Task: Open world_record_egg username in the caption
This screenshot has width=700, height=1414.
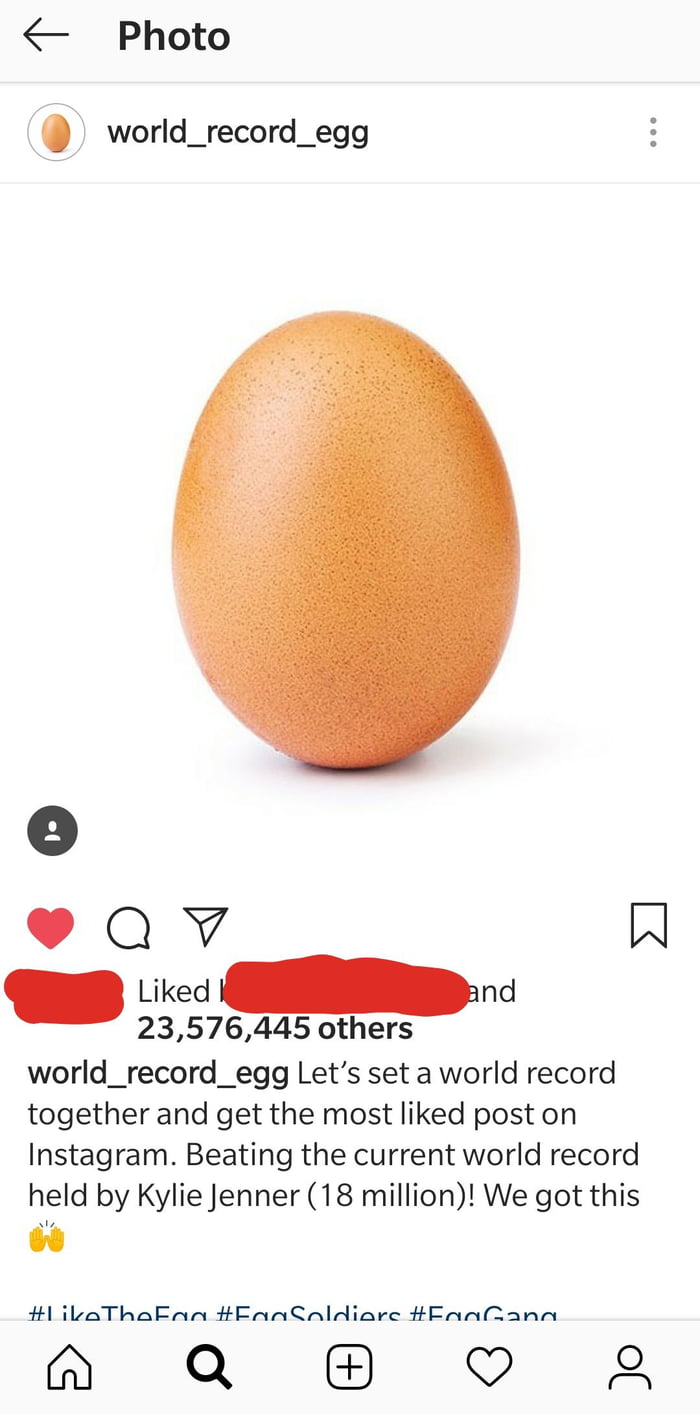Action: [158, 1073]
